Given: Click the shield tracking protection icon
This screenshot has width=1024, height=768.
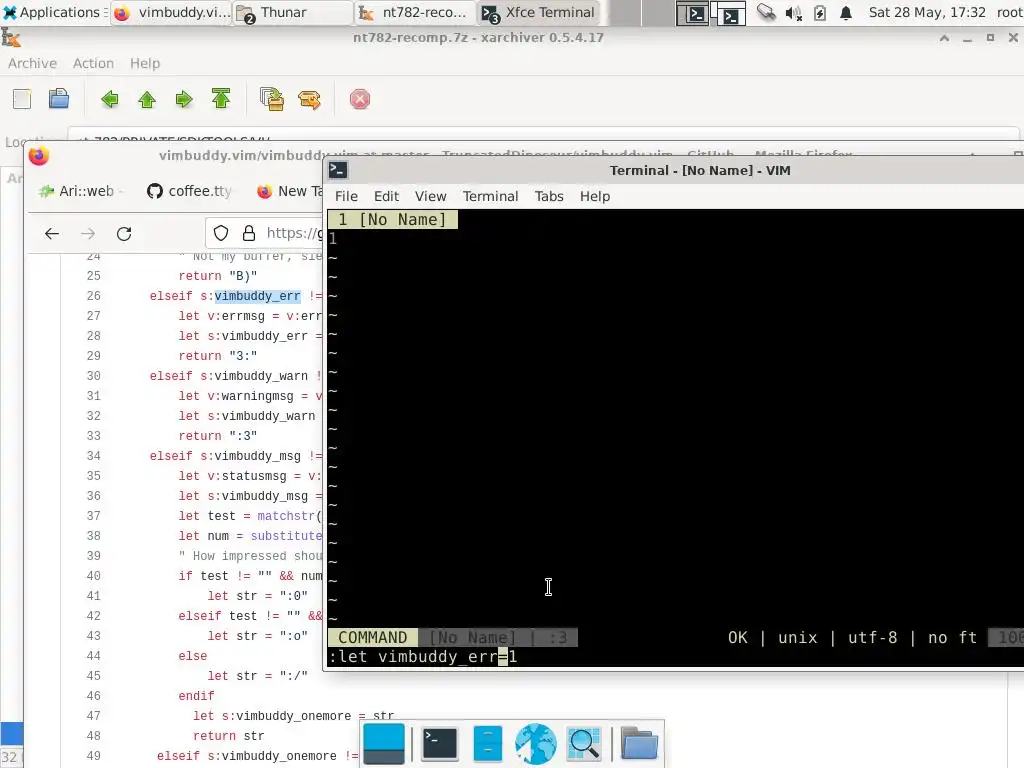Looking at the screenshot, I should 221,233.
